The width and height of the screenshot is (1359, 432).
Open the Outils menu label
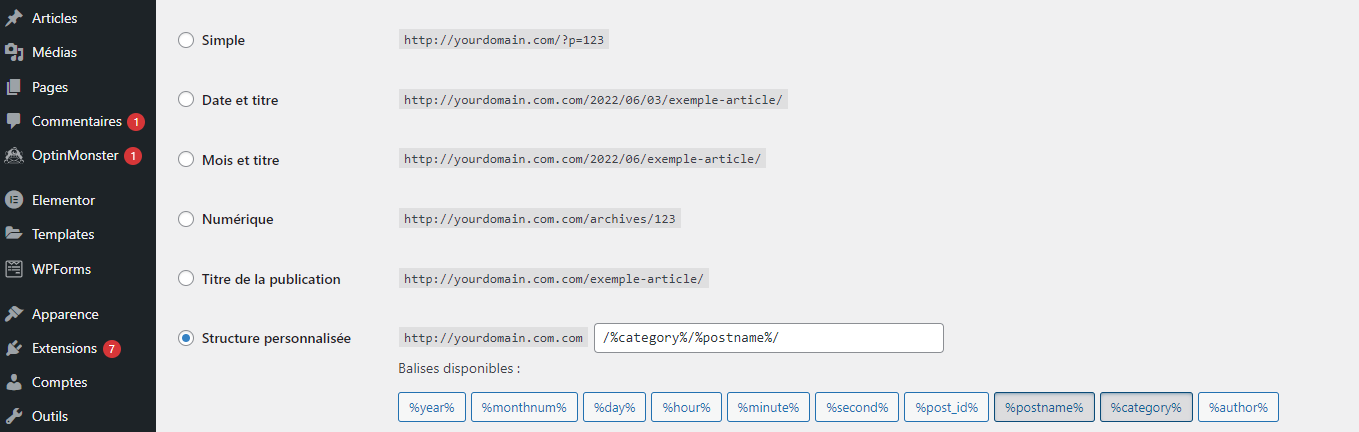(50, 416)
